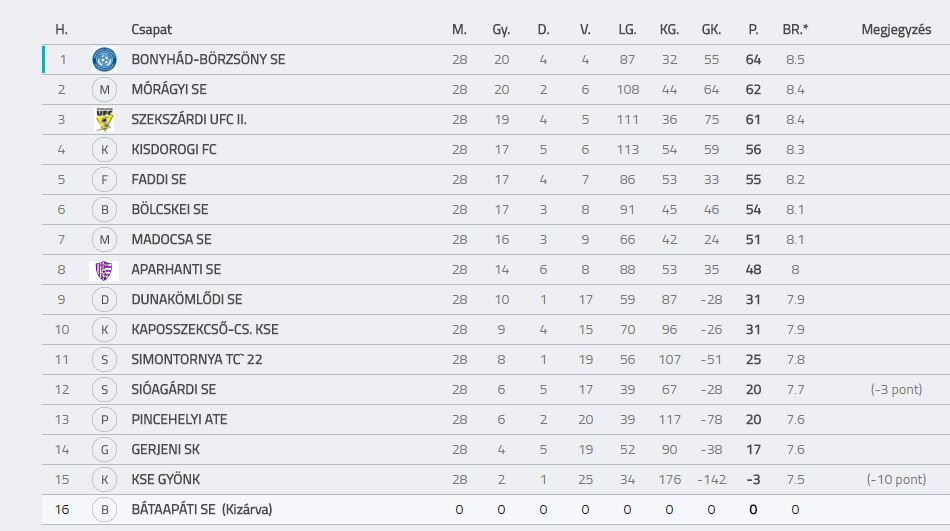The width and height of the screenshot is (950, 531).
Task: Open Kaposszekcső-Cs. KSE team page
Action: (205, 330)
